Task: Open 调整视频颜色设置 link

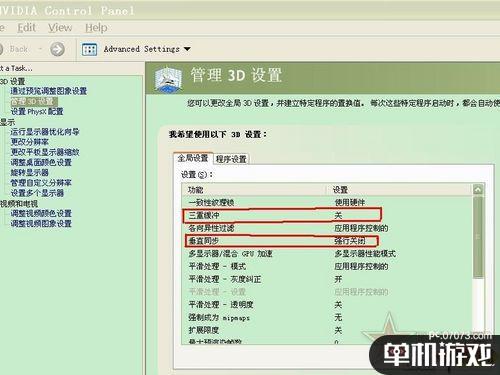Action: click(41, 213)
